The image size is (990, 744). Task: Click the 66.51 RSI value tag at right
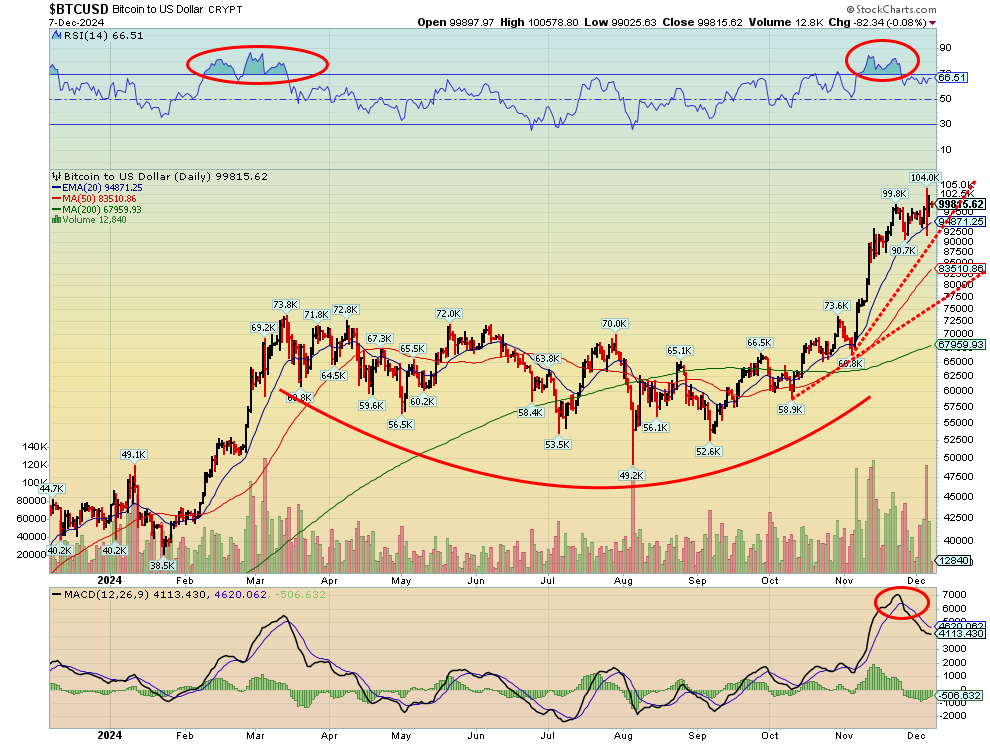[955, 77]
